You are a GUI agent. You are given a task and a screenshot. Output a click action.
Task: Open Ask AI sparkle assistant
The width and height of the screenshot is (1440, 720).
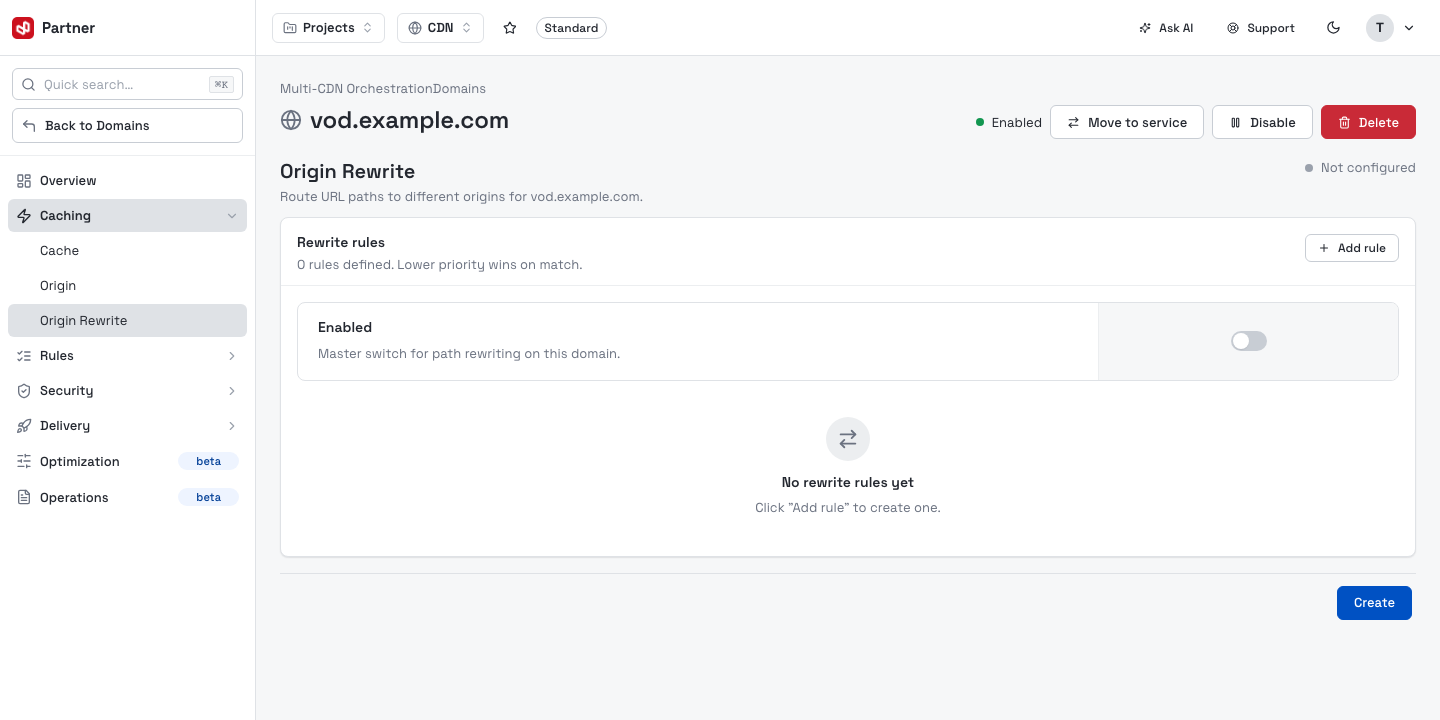[x=1166, y=28]
